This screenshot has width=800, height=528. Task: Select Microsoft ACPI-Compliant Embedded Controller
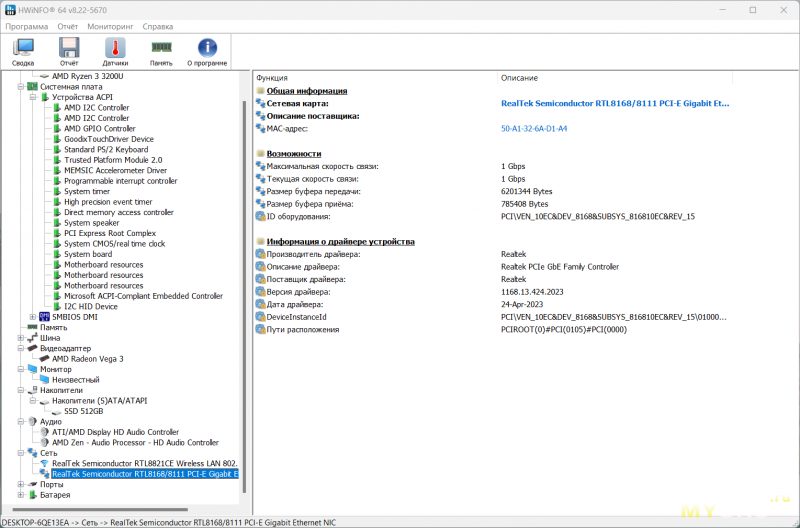(143, 296)
